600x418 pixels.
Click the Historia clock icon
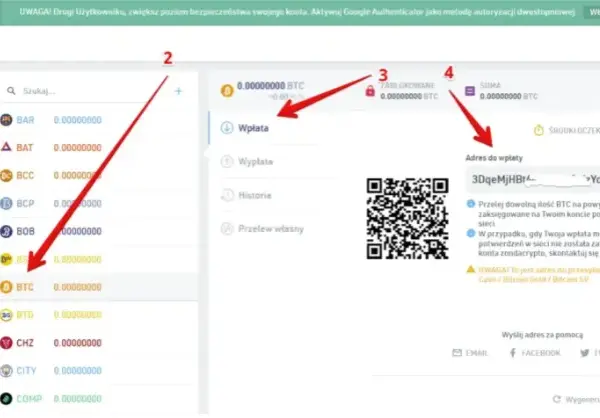click(x=227, y=195)
